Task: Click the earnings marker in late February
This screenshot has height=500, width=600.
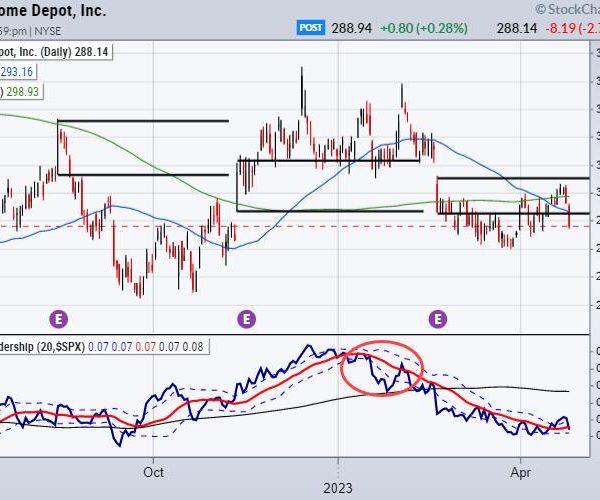Action: [438, 319]
